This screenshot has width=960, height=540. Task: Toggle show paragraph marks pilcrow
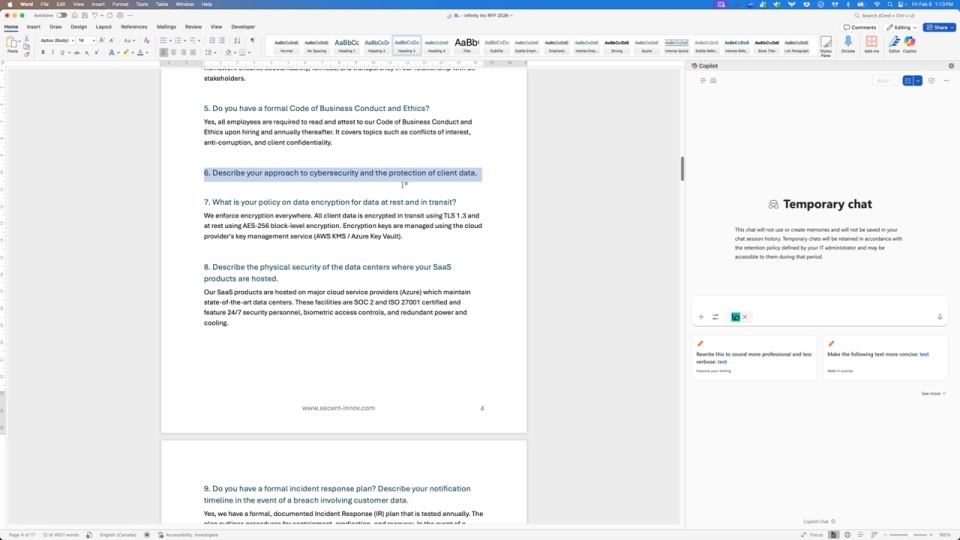pos(252,40)
